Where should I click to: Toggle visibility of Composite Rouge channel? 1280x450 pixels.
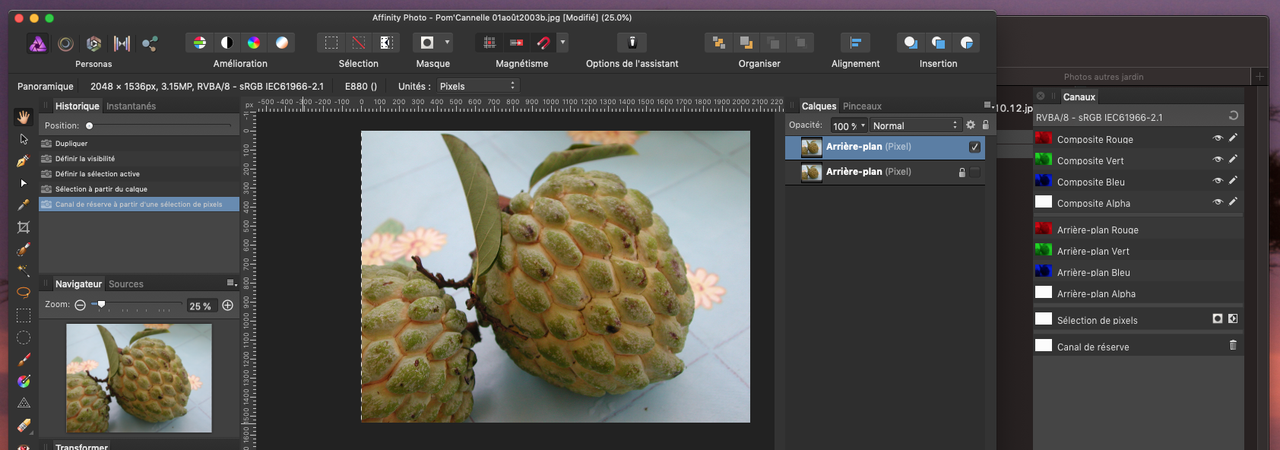(x=1218, y=139)
